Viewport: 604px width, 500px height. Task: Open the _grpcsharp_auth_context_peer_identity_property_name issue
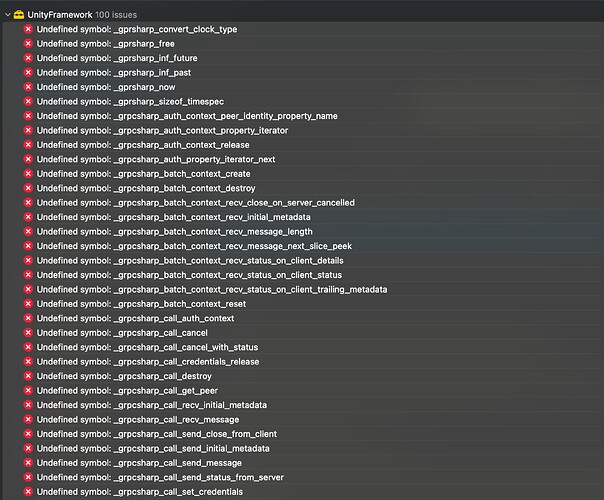(x=200, y=116)
